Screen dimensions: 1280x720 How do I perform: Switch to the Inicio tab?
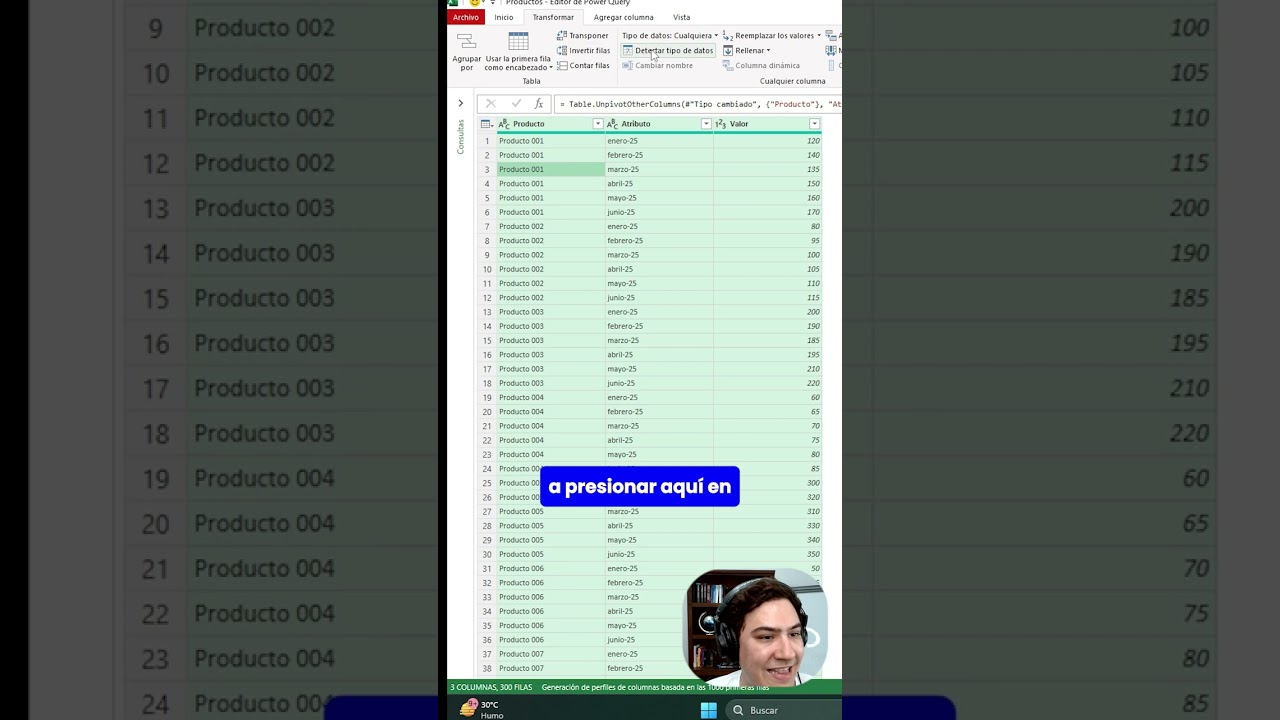pyautogui.click(x=504, y=17)
